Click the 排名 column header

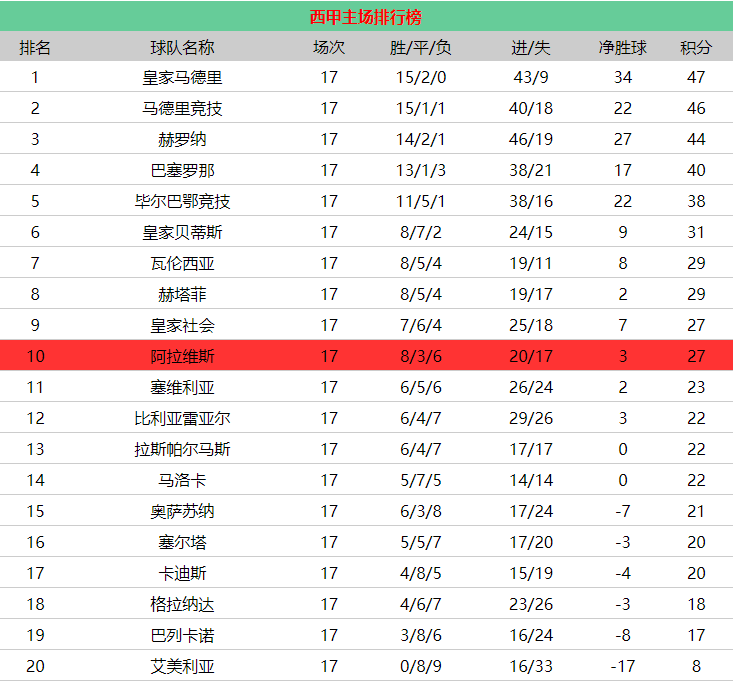[35, 47]
